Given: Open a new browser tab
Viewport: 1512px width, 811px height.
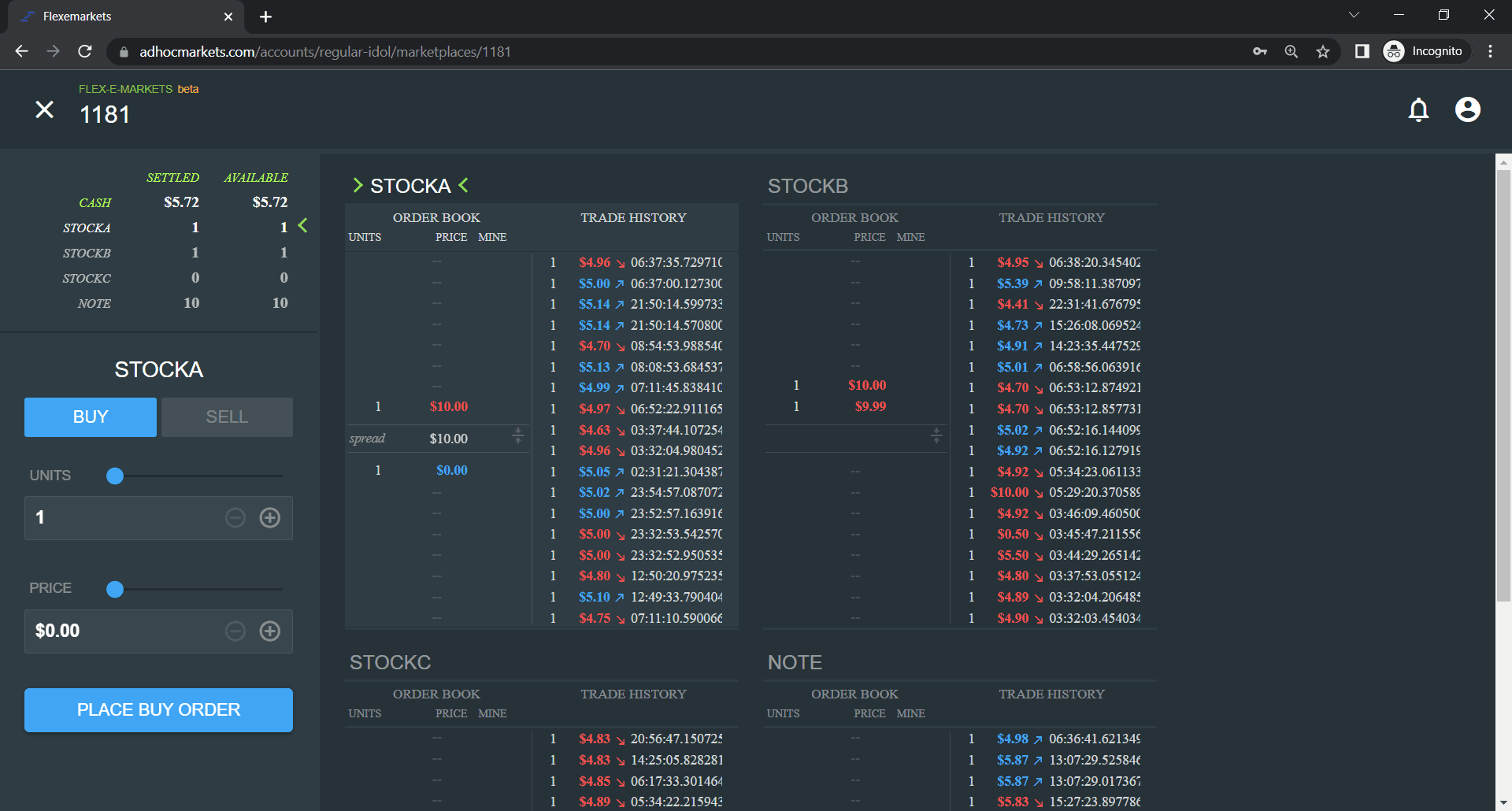Looking at the screenshot, I should (265, 17).
